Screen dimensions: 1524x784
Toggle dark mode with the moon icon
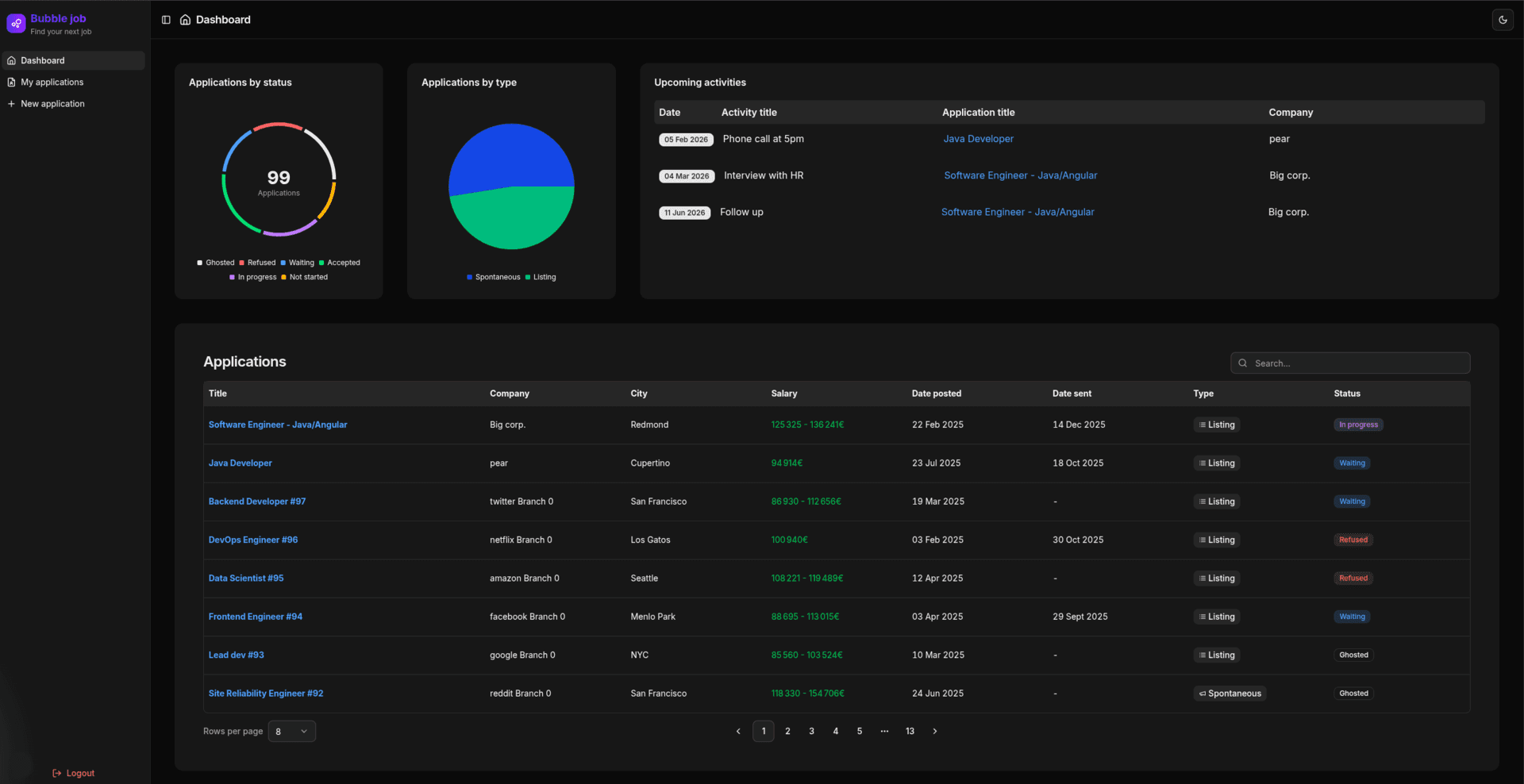(1502, 20)
